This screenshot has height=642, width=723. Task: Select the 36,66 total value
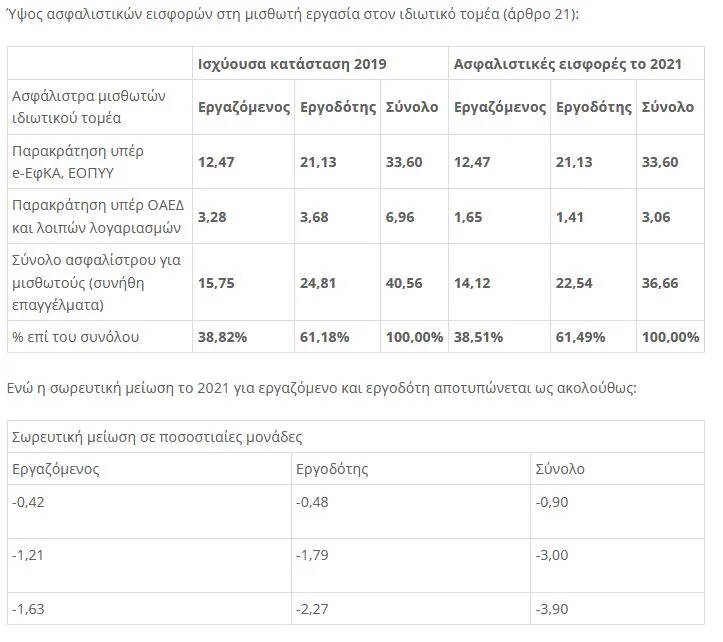661,283
